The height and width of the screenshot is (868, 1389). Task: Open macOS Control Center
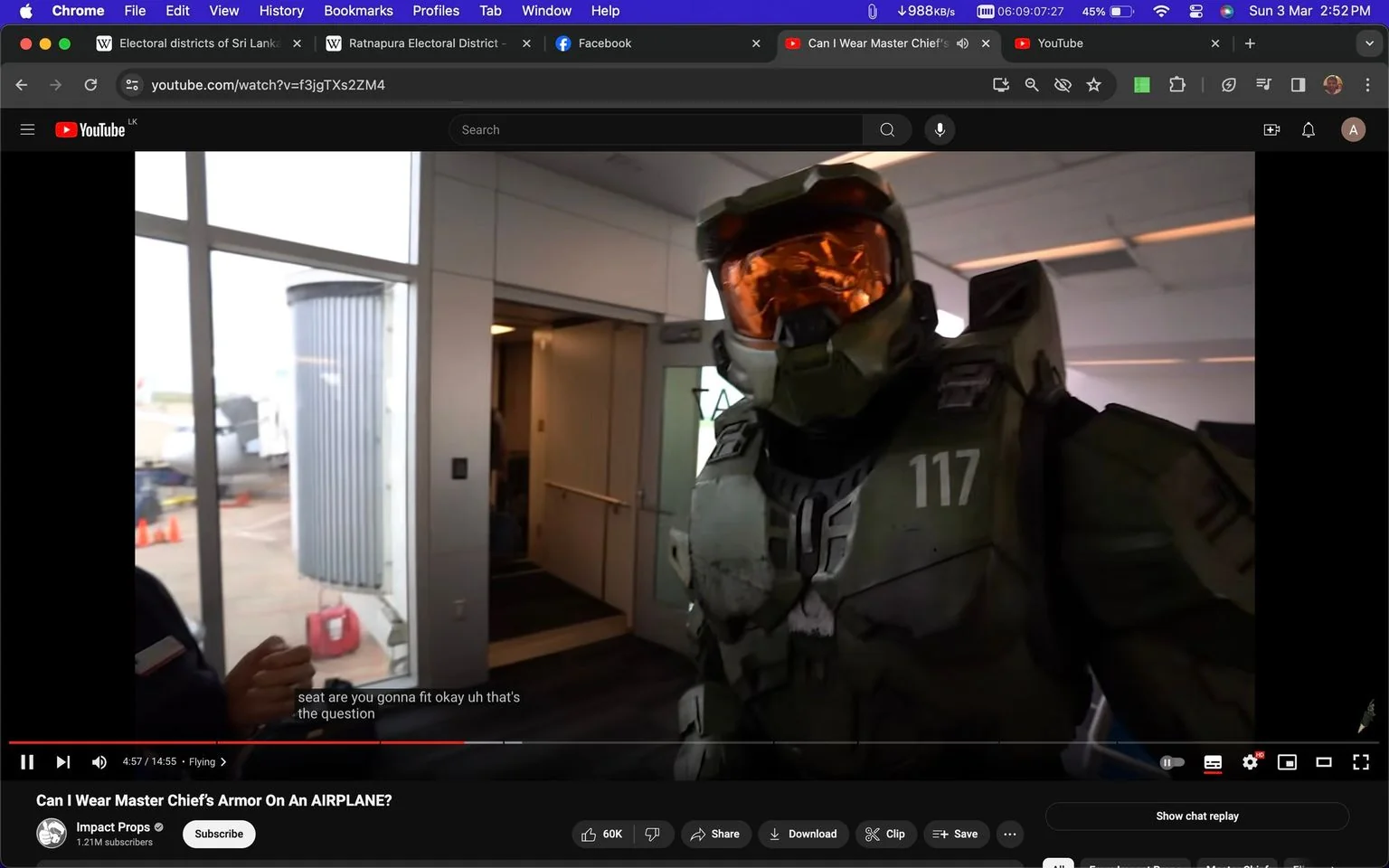pos(1195,11)
